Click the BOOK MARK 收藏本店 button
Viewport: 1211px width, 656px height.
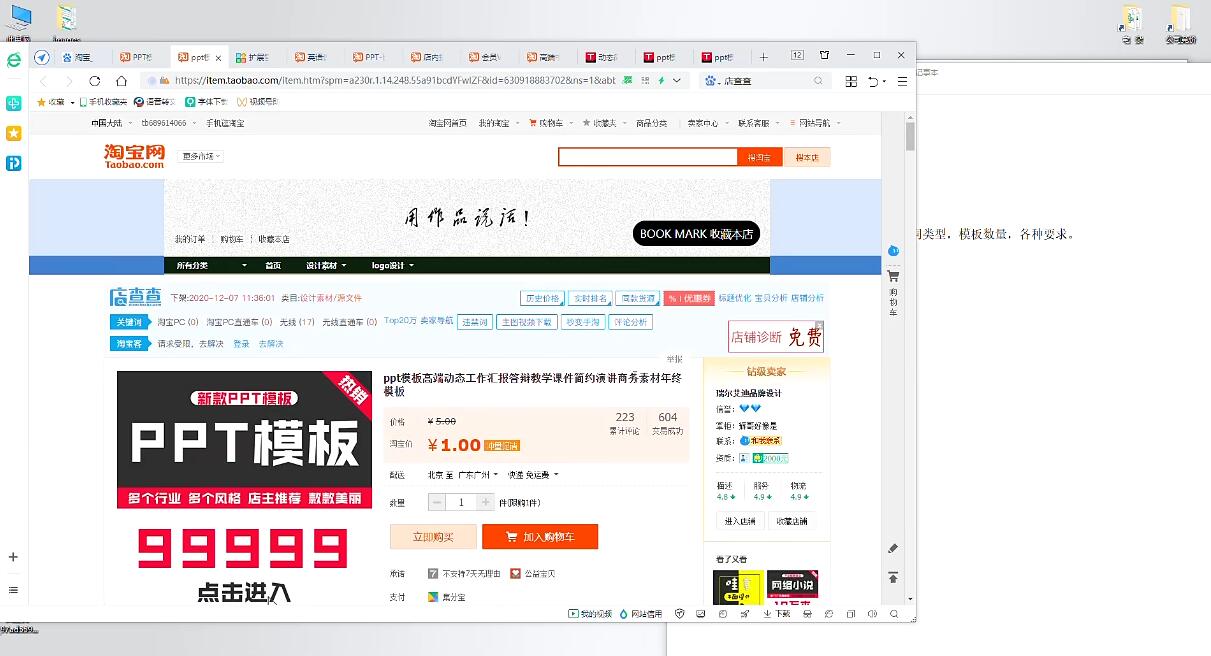coord(697,233)
